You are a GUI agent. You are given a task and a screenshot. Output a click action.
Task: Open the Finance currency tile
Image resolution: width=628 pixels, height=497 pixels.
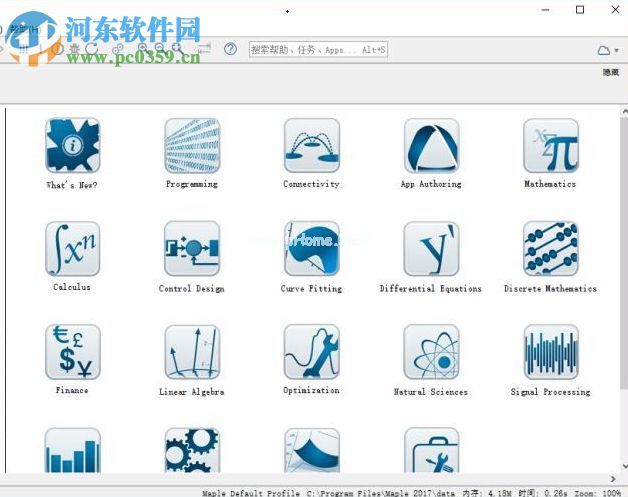tap(72, 352)
